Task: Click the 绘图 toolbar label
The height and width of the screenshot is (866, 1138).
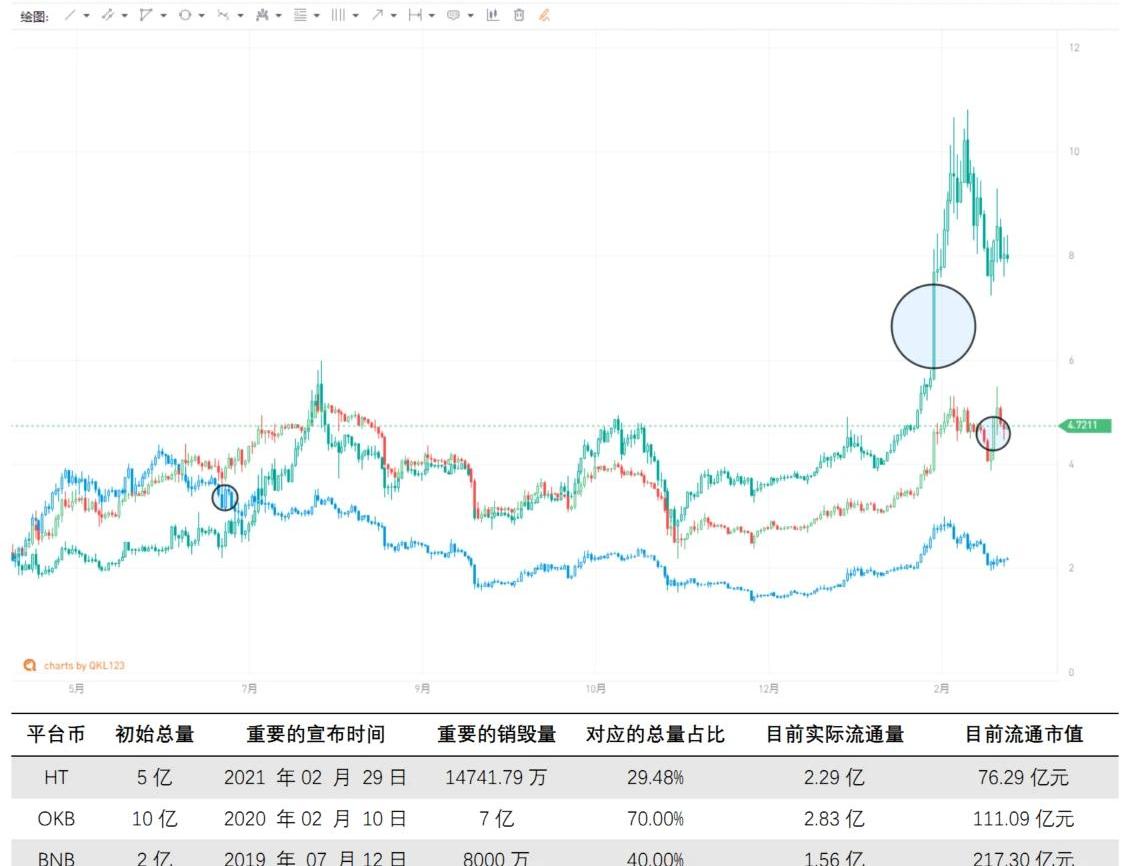Action: [34, 16]
